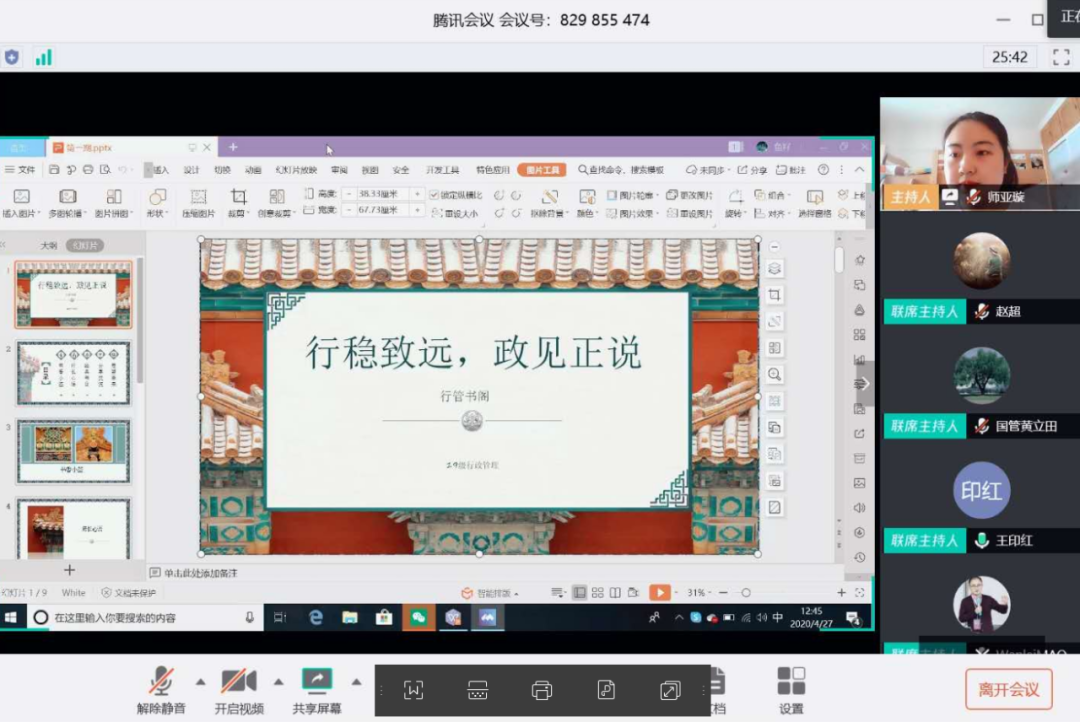Screen dimensions: 1080x722
Task: Switch to the Insert (插入) tab
Action: 160,169
